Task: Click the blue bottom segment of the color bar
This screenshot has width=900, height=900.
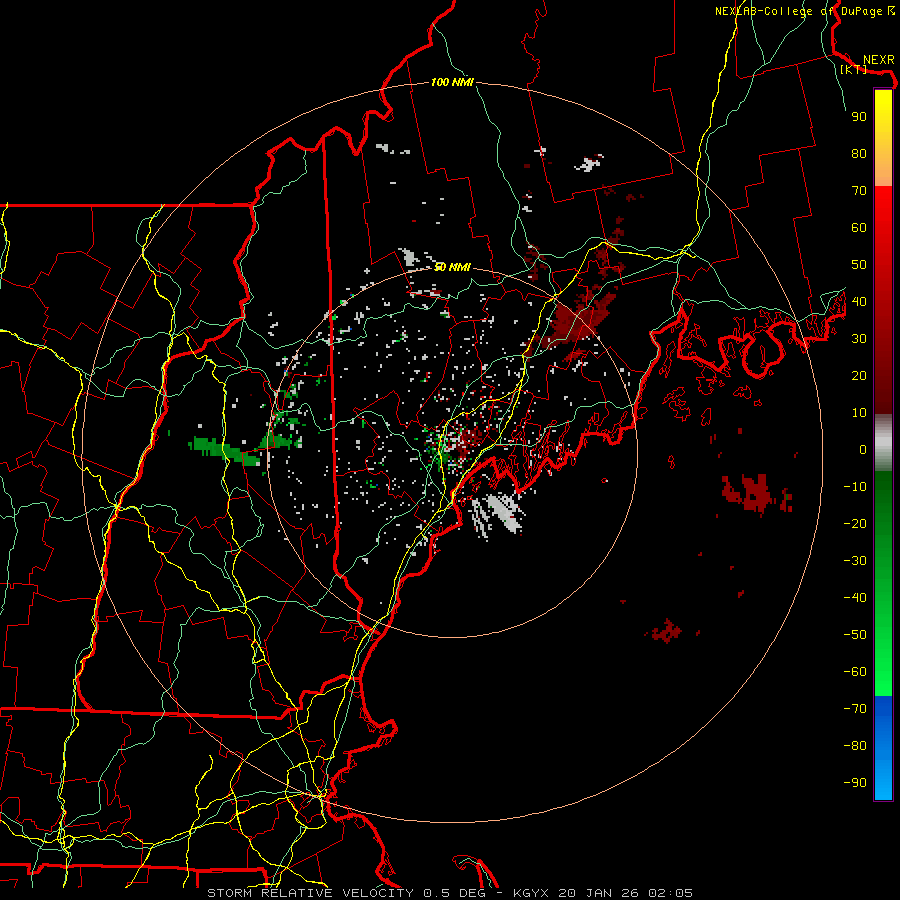Action: [x=883, y=748]
